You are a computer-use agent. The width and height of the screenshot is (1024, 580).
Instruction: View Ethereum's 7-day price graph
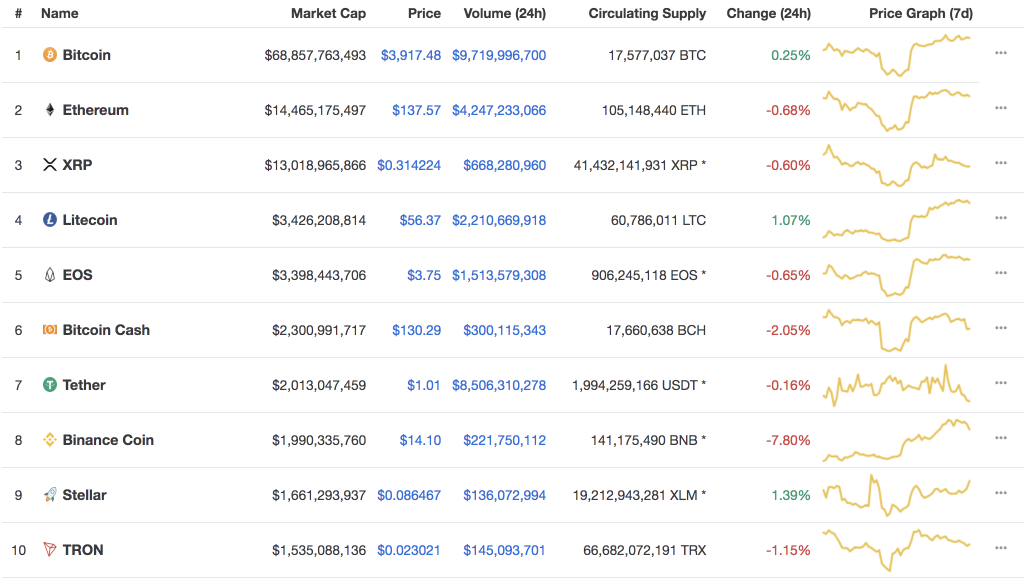(x=897, y=110)
